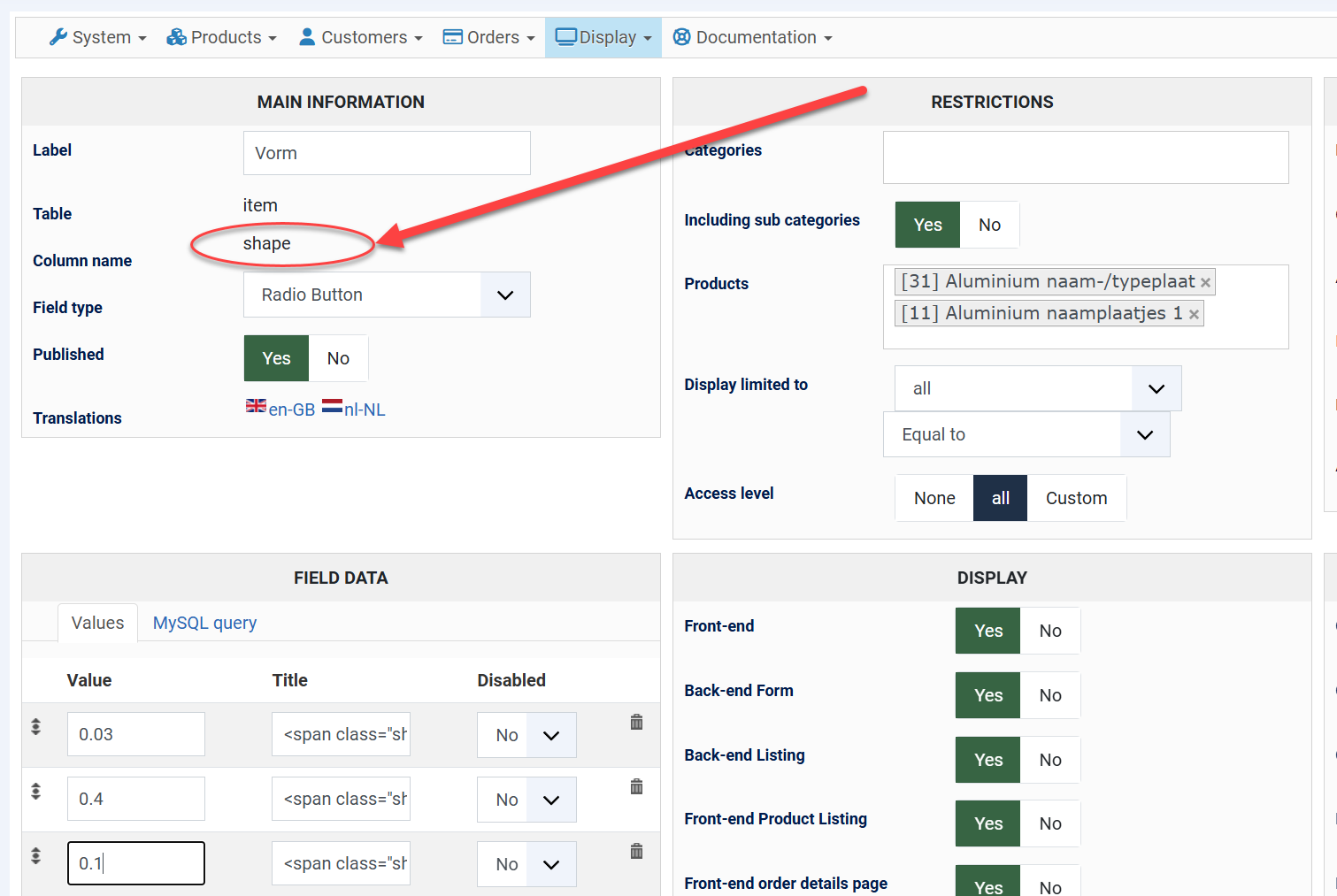
Task: Open Disabled dropdown for 0.1 row
Action: tap(526, 864)
